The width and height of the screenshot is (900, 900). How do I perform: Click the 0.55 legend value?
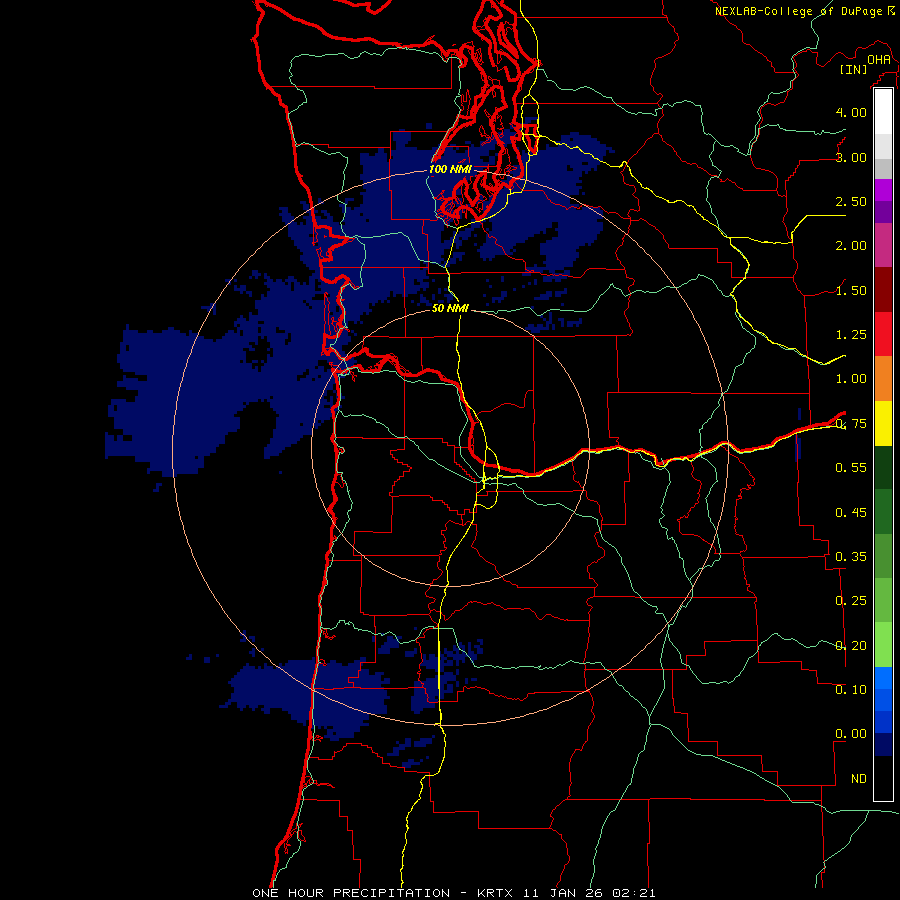[x=851, y=468]
